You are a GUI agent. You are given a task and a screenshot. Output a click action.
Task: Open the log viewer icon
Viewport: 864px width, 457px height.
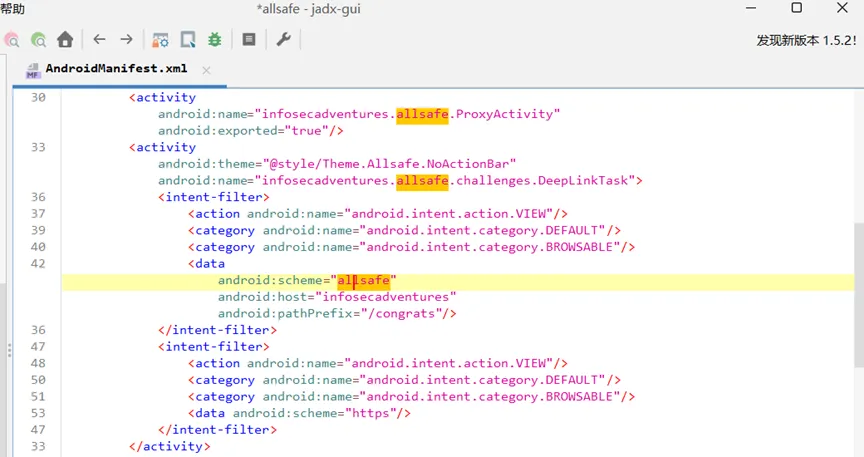click(x=249, y=39)
